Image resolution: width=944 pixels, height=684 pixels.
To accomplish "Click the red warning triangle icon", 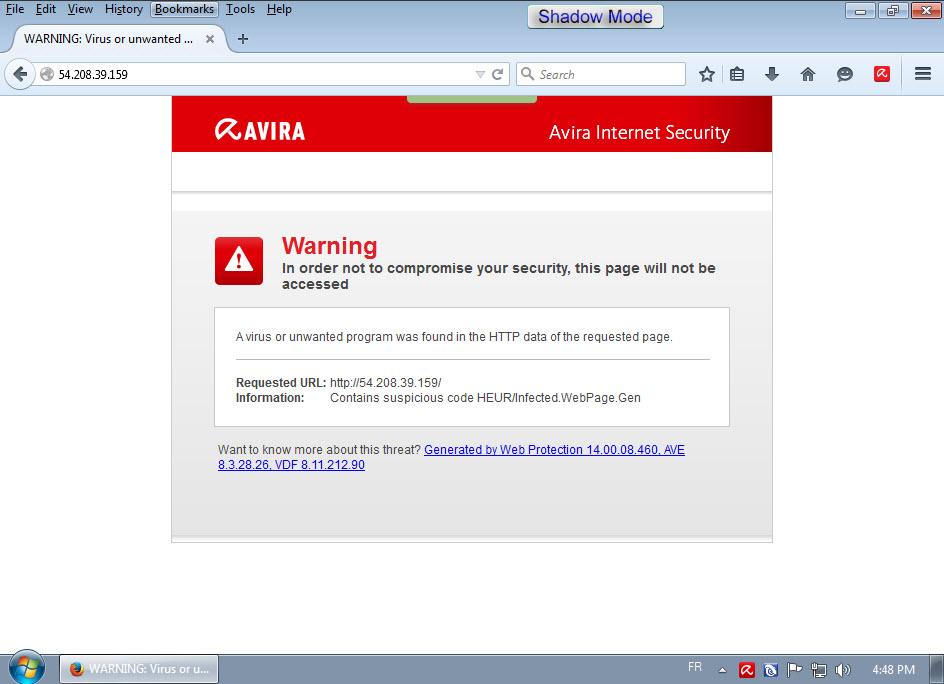I will 239,261.
